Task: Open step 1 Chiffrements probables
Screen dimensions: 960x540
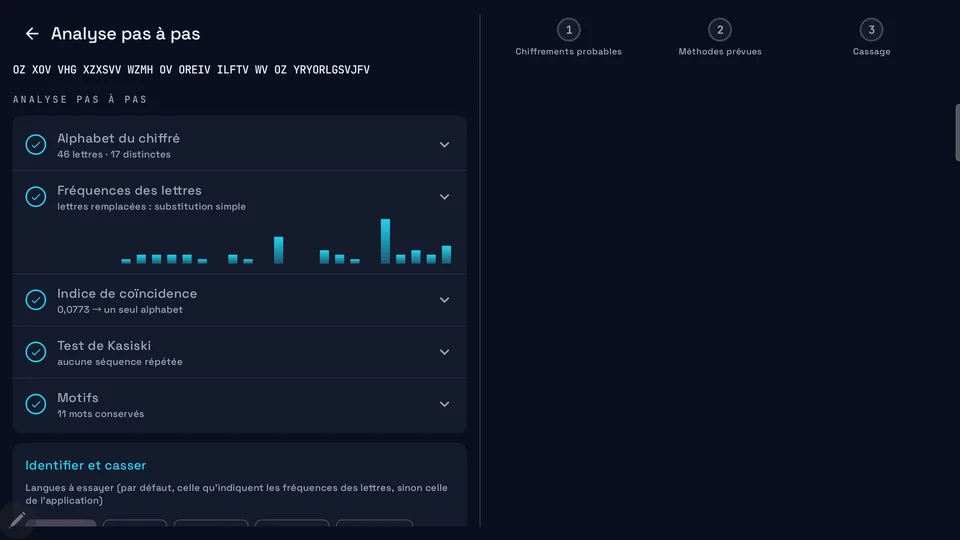Action: [x=568, y=37]
